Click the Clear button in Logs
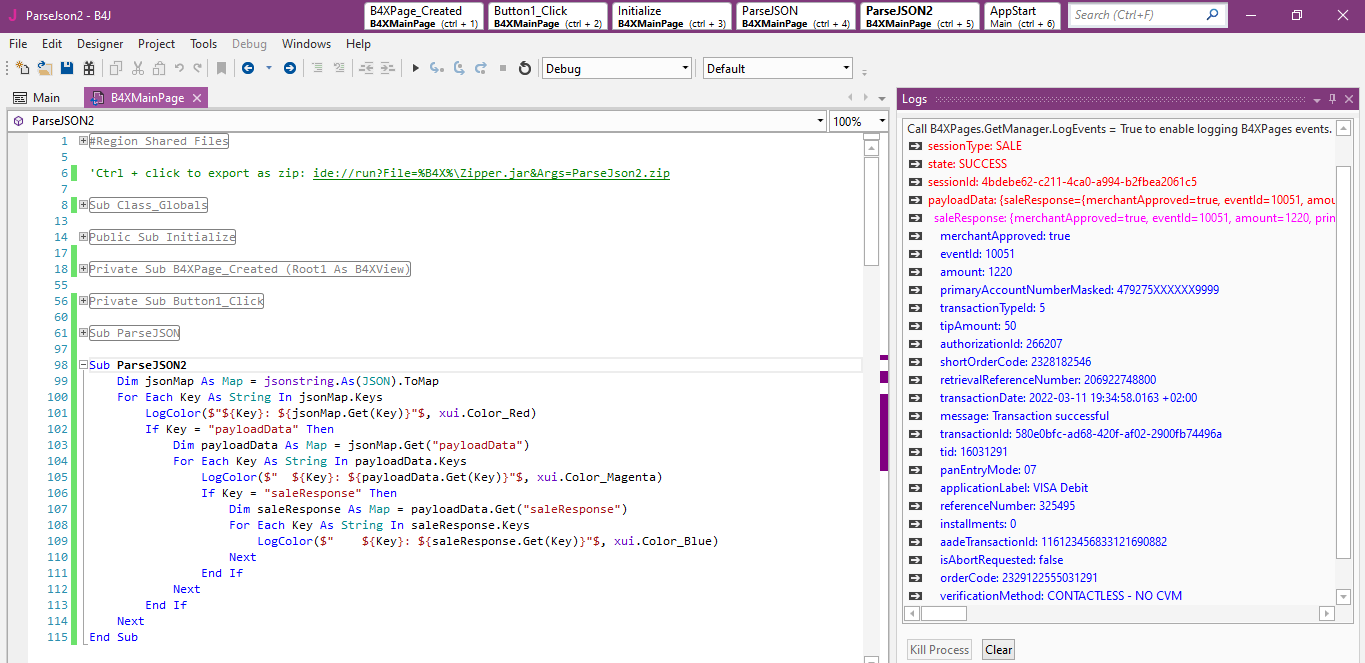 998,650
